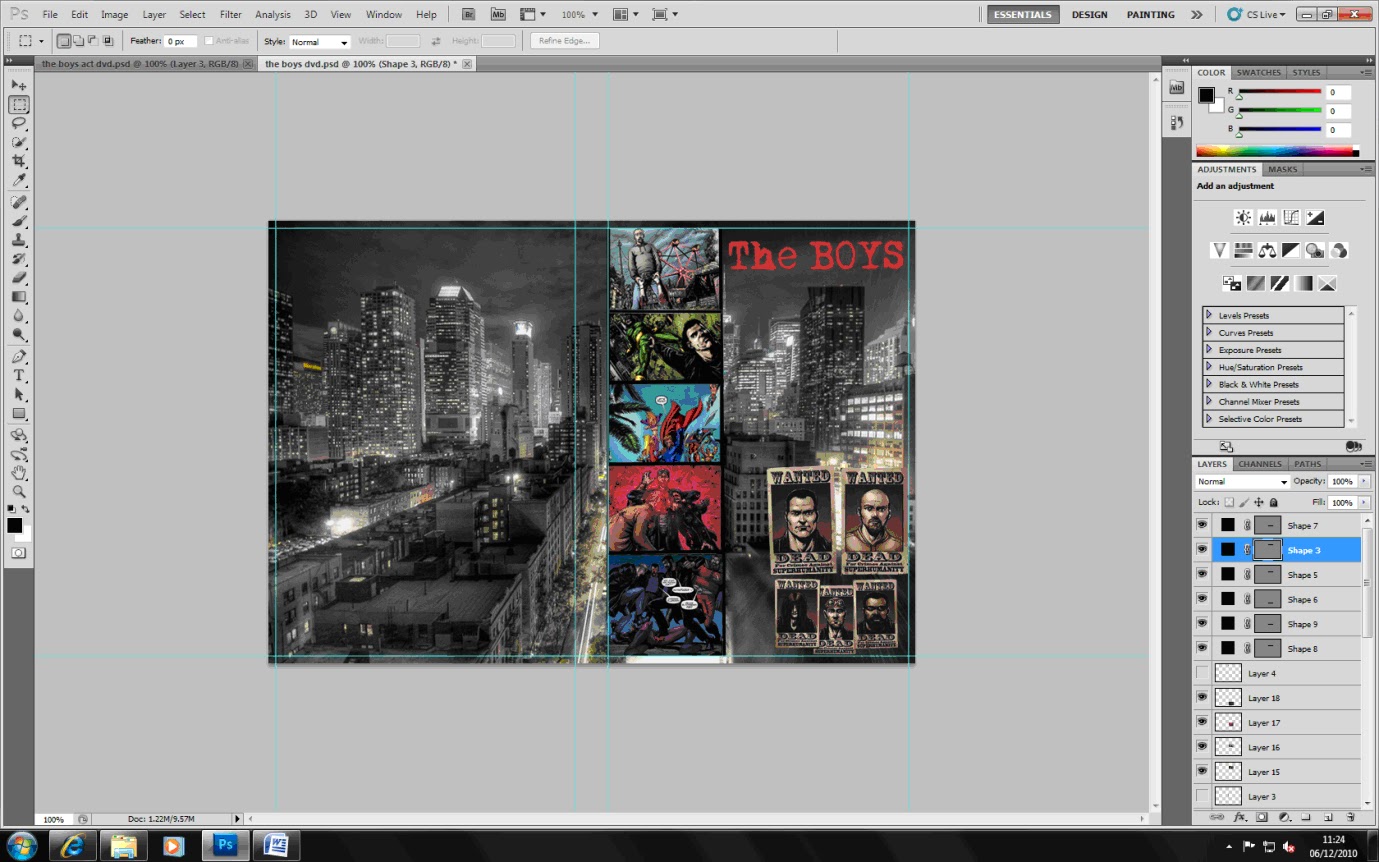Open layer styles fx menu
The image size is (1379, 862).
(x=1240, y=817)
